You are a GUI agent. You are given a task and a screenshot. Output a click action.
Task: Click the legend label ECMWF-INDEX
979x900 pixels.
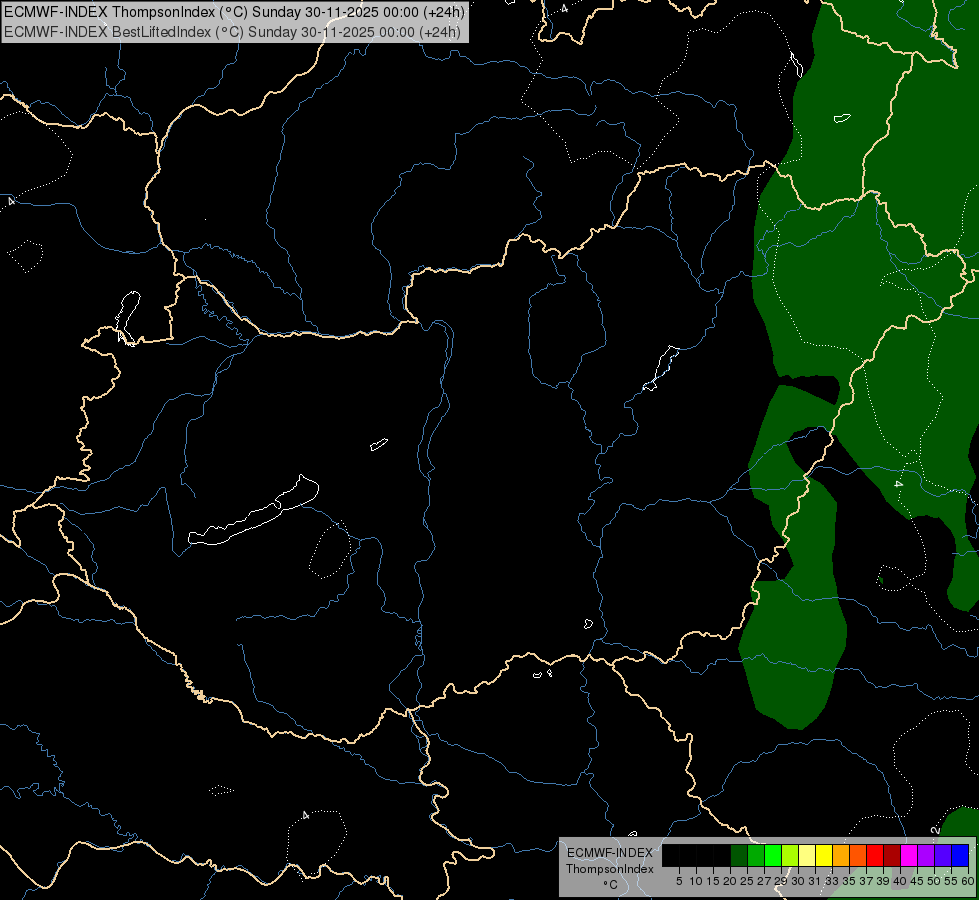point(609,853)
